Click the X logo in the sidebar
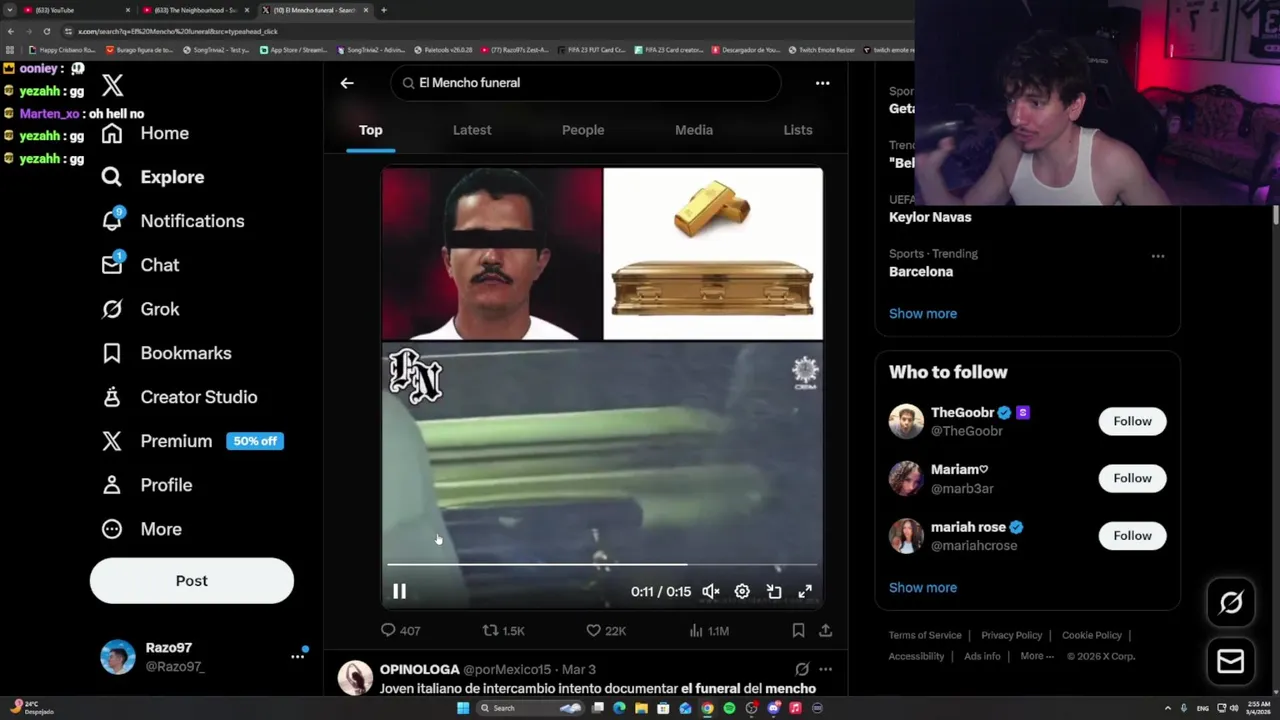This screenshot has width=1280, height=720. (112, 86)
